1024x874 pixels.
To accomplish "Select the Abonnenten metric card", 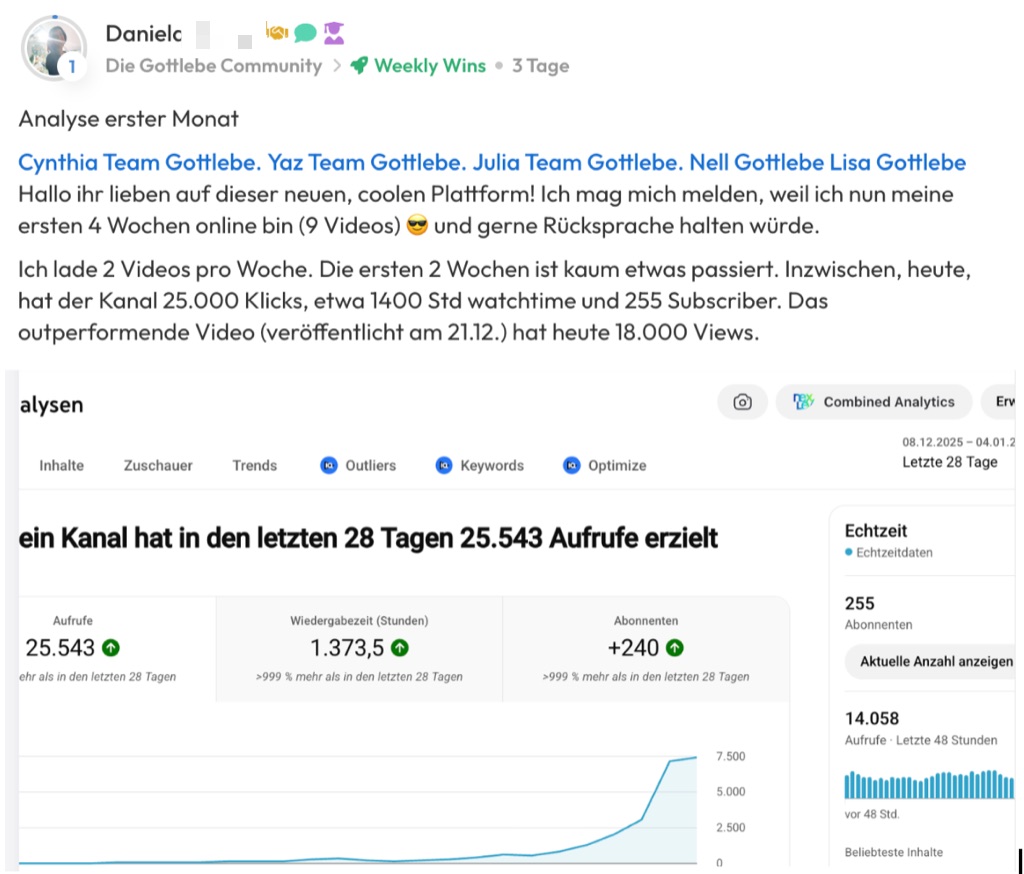I will click(646, 648).
